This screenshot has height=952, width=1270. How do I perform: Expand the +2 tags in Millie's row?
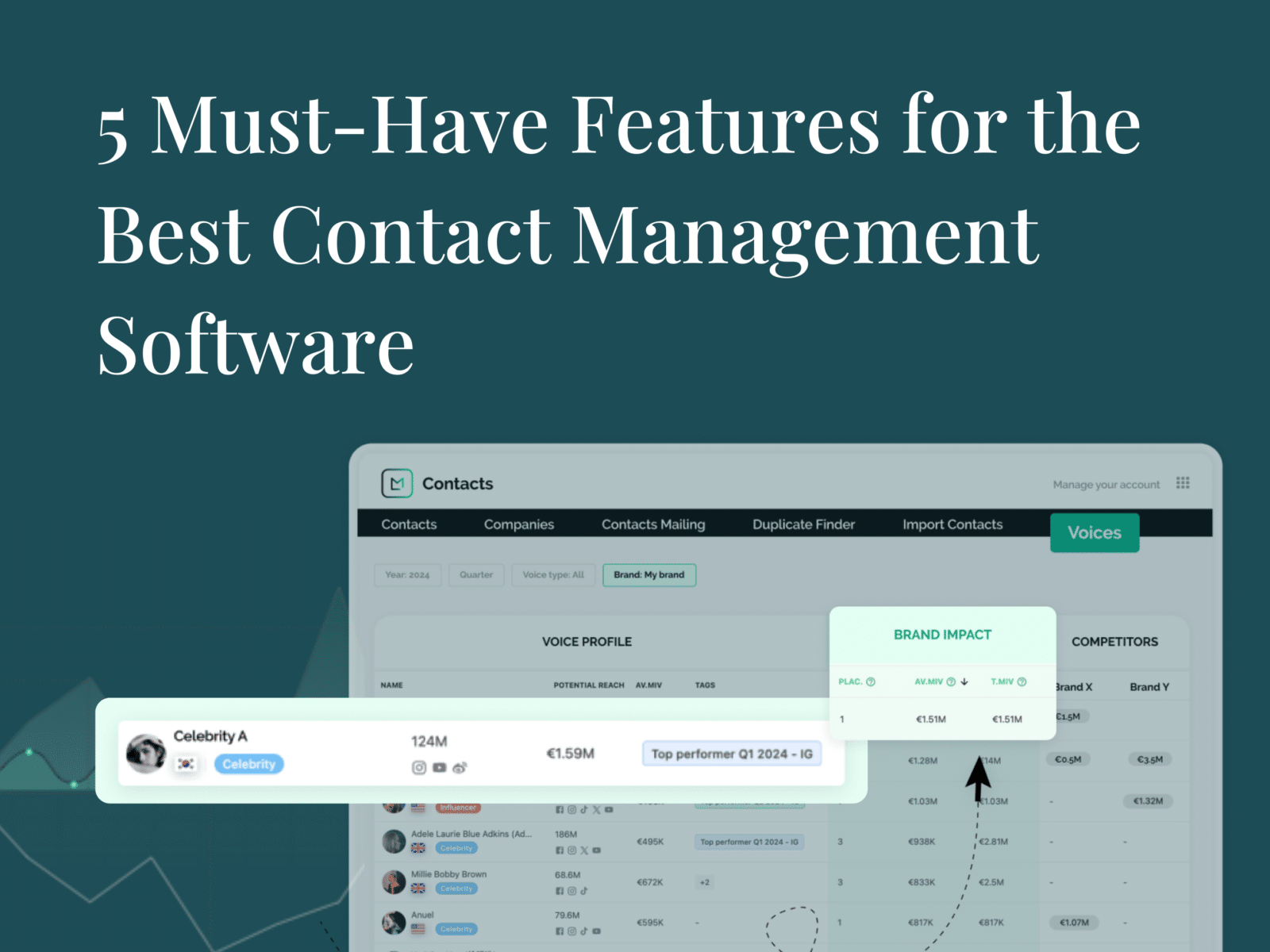pos(704,882)
